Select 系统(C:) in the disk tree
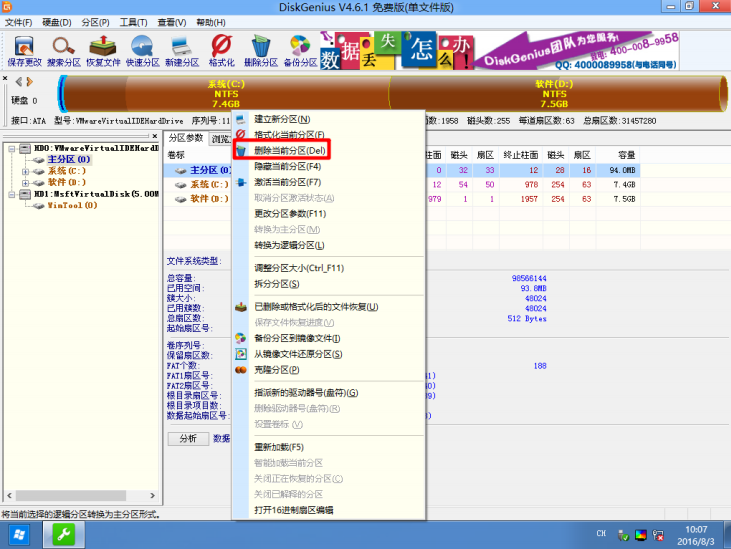 coord(67,171)
